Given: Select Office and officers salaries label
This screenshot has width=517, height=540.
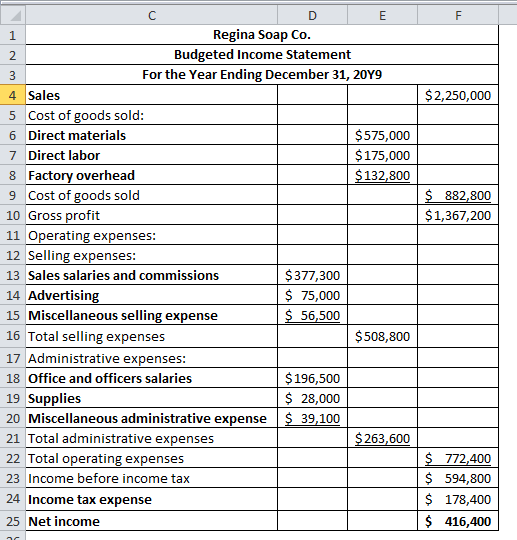Looking at the screenshot, I should click(x=152, y=378).
